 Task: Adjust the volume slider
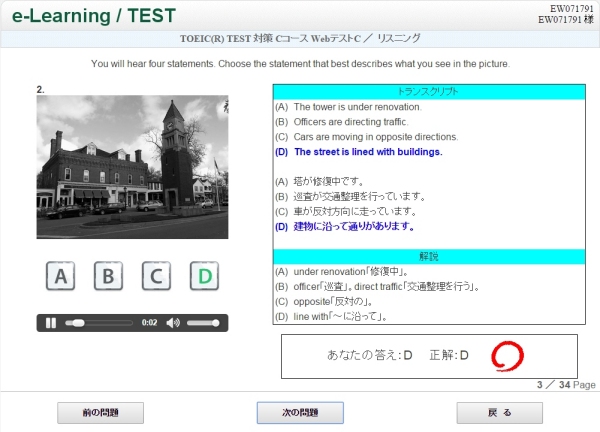pyautogui.click(x=203, y=323)
